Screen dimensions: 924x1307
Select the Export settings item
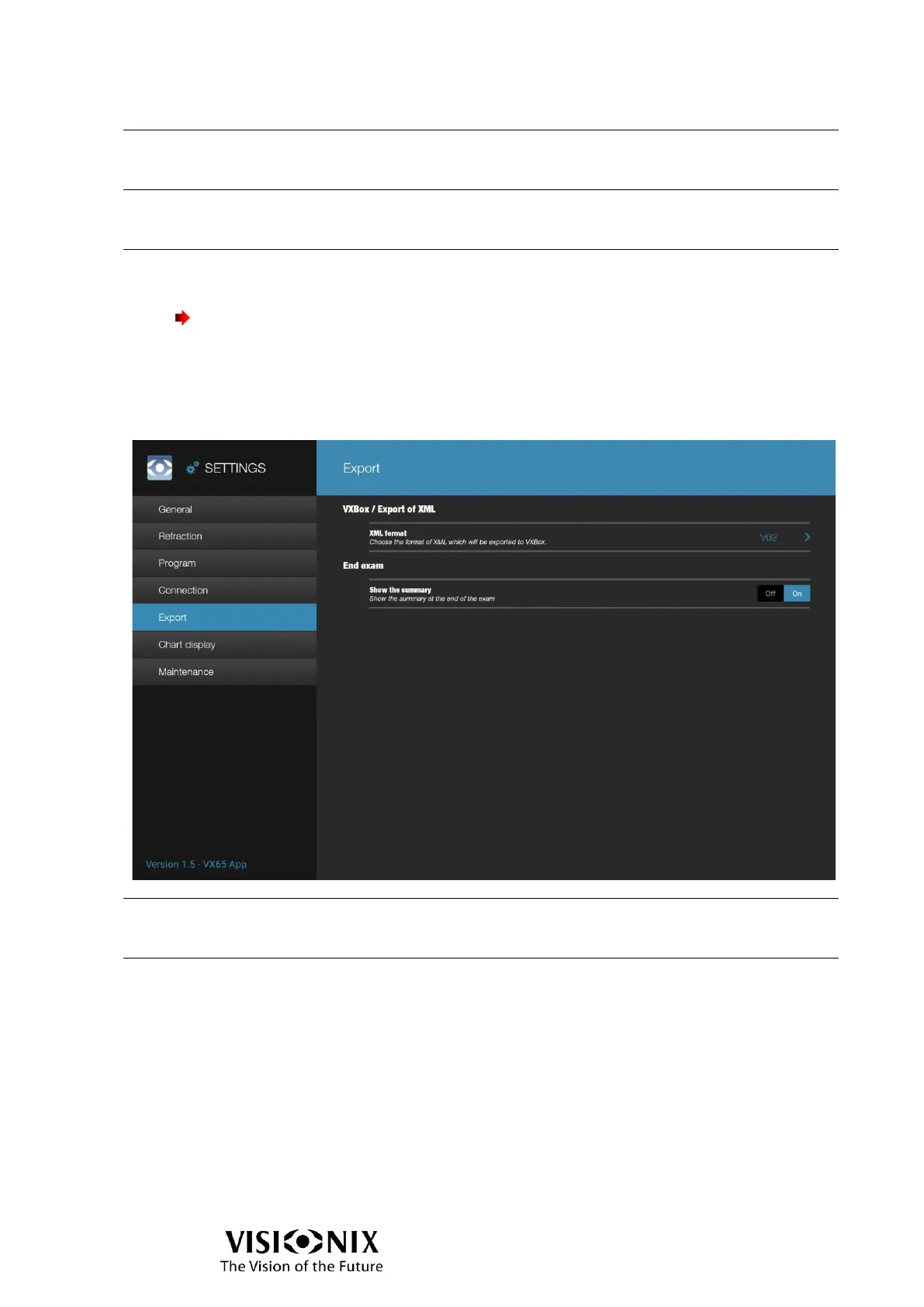(x=224, y=618)
